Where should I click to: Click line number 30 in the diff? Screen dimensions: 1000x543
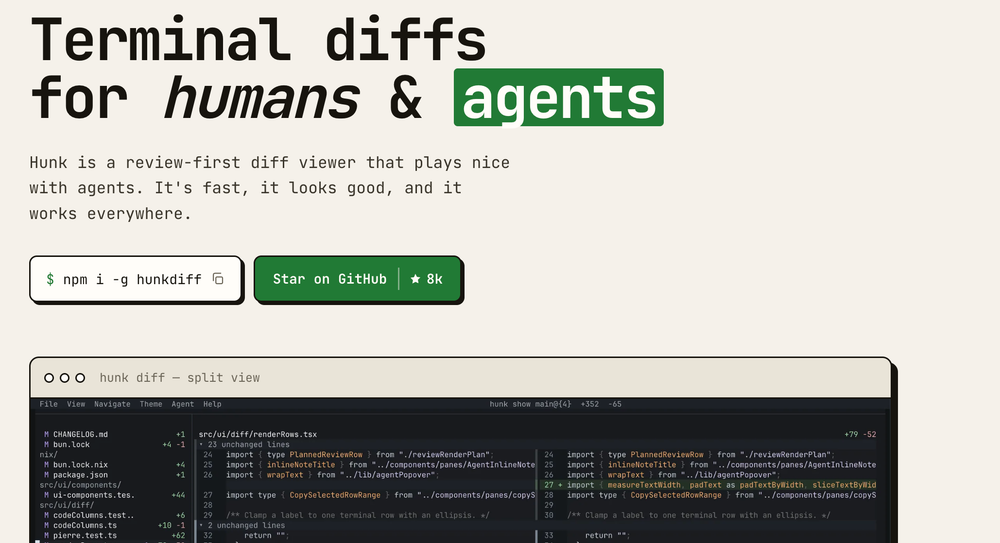click(x=549, y=515)
